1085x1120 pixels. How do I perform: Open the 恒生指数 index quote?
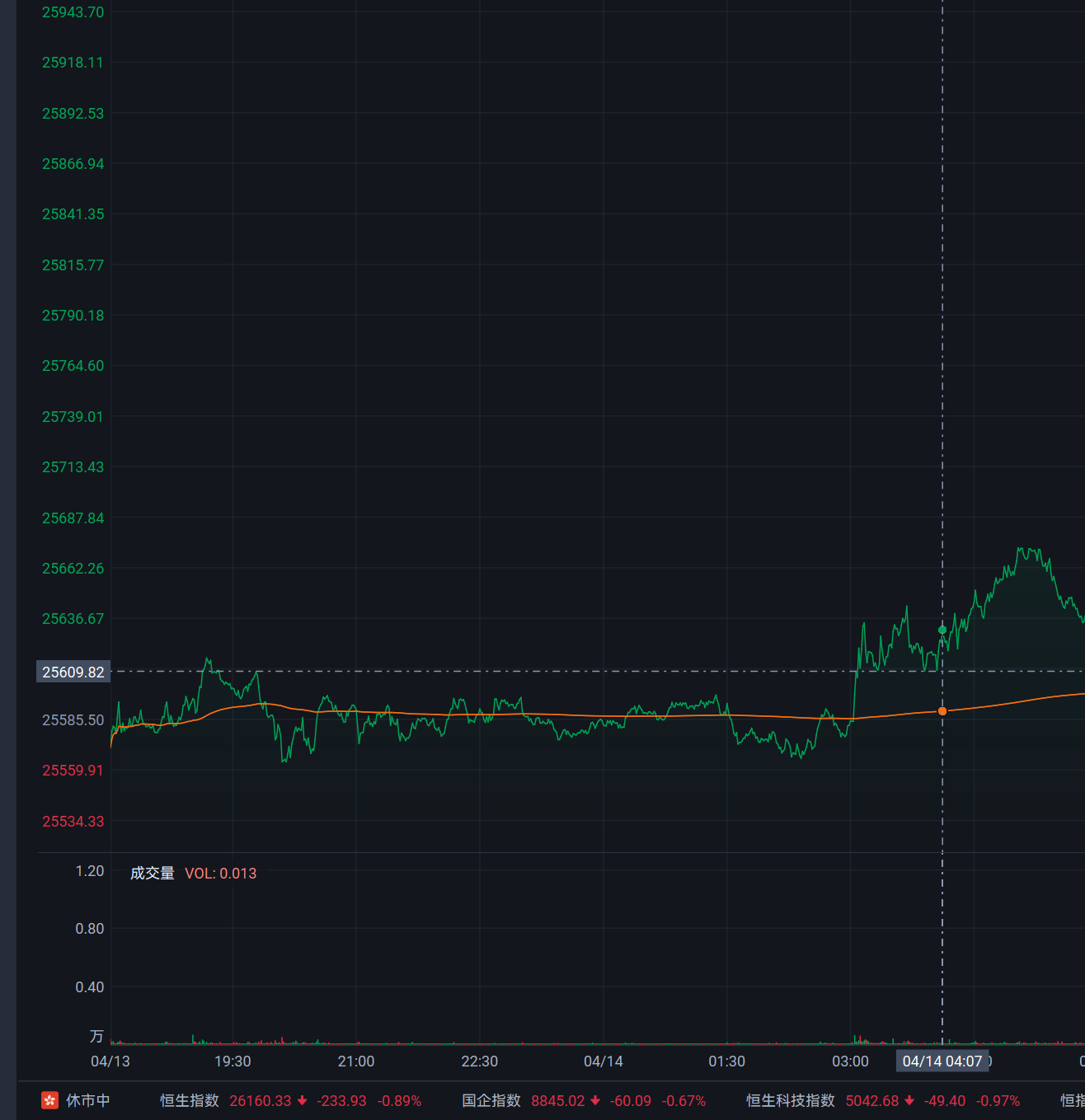point(190,1101)
